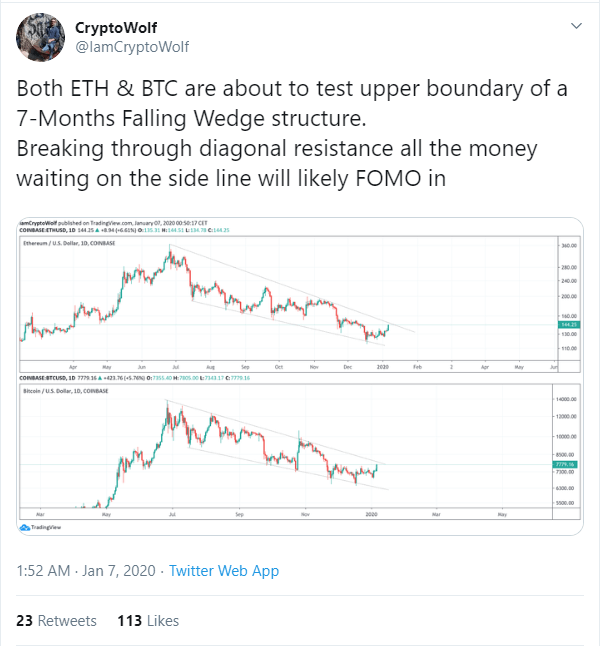Click the COINBASE:BTCUSD symbol header

point(43,378)
